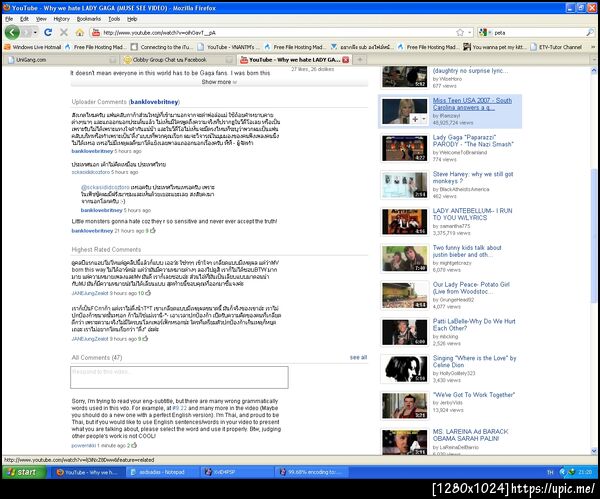Click JANEJungZealot username on first rated comment

pos(90,293)
